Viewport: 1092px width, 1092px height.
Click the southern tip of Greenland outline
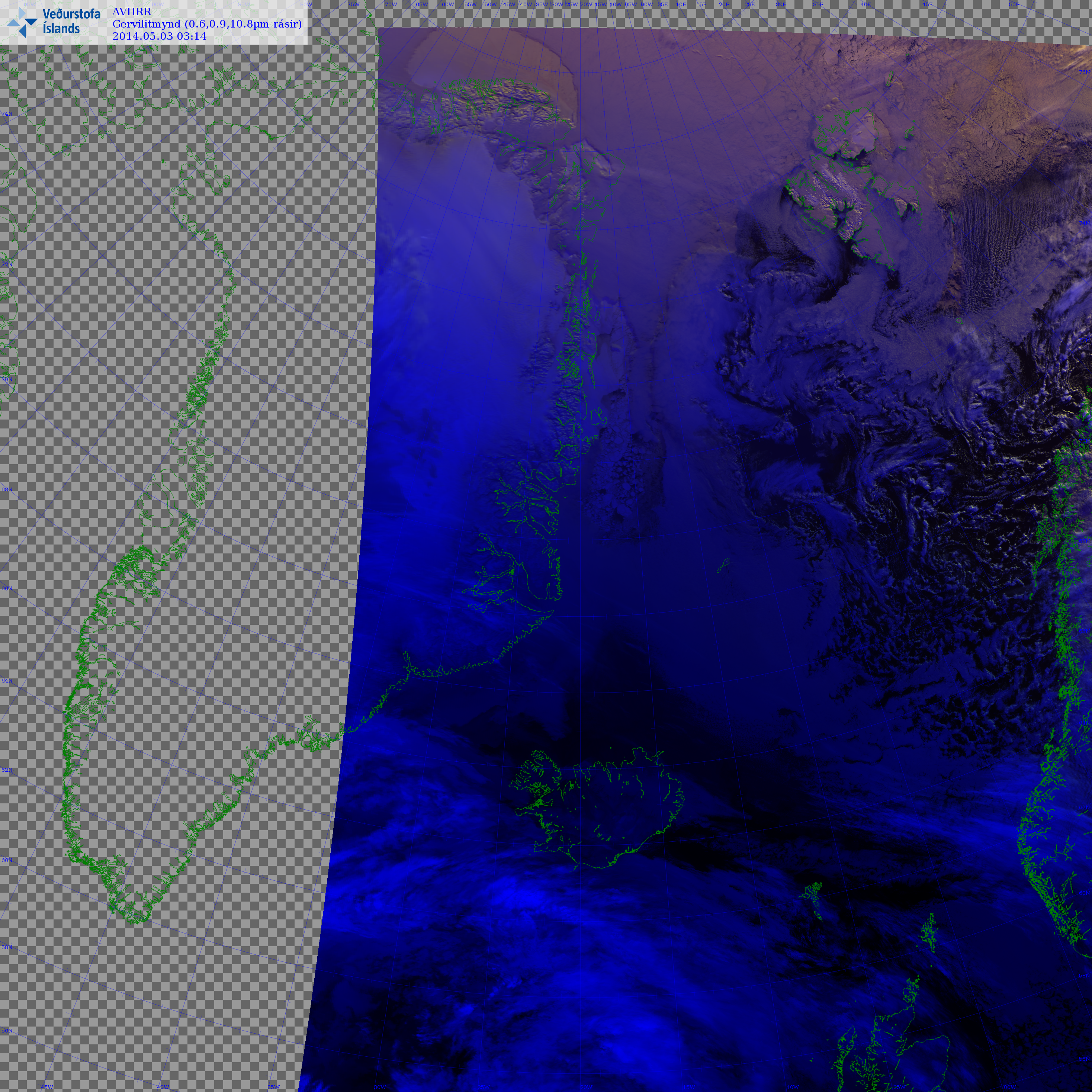(x=136, y=920)
